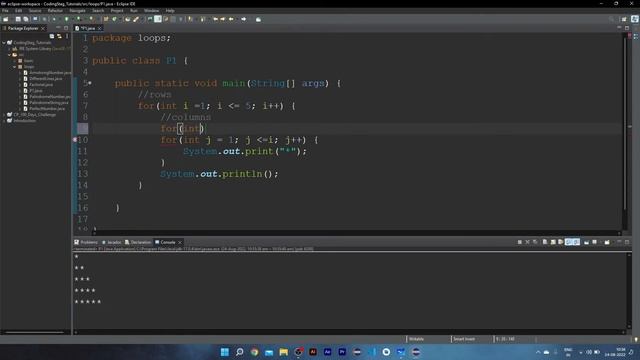Click the Save toolbar icon
The height and width of the screenshot is (360, 640).
[x=18, y=19]
